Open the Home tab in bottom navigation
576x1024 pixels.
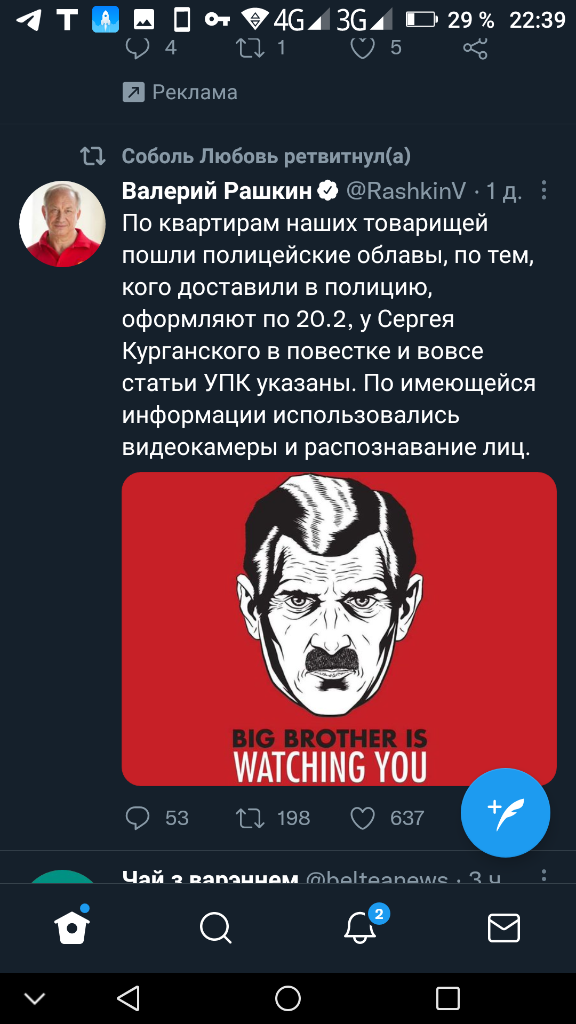pos(72,925)
